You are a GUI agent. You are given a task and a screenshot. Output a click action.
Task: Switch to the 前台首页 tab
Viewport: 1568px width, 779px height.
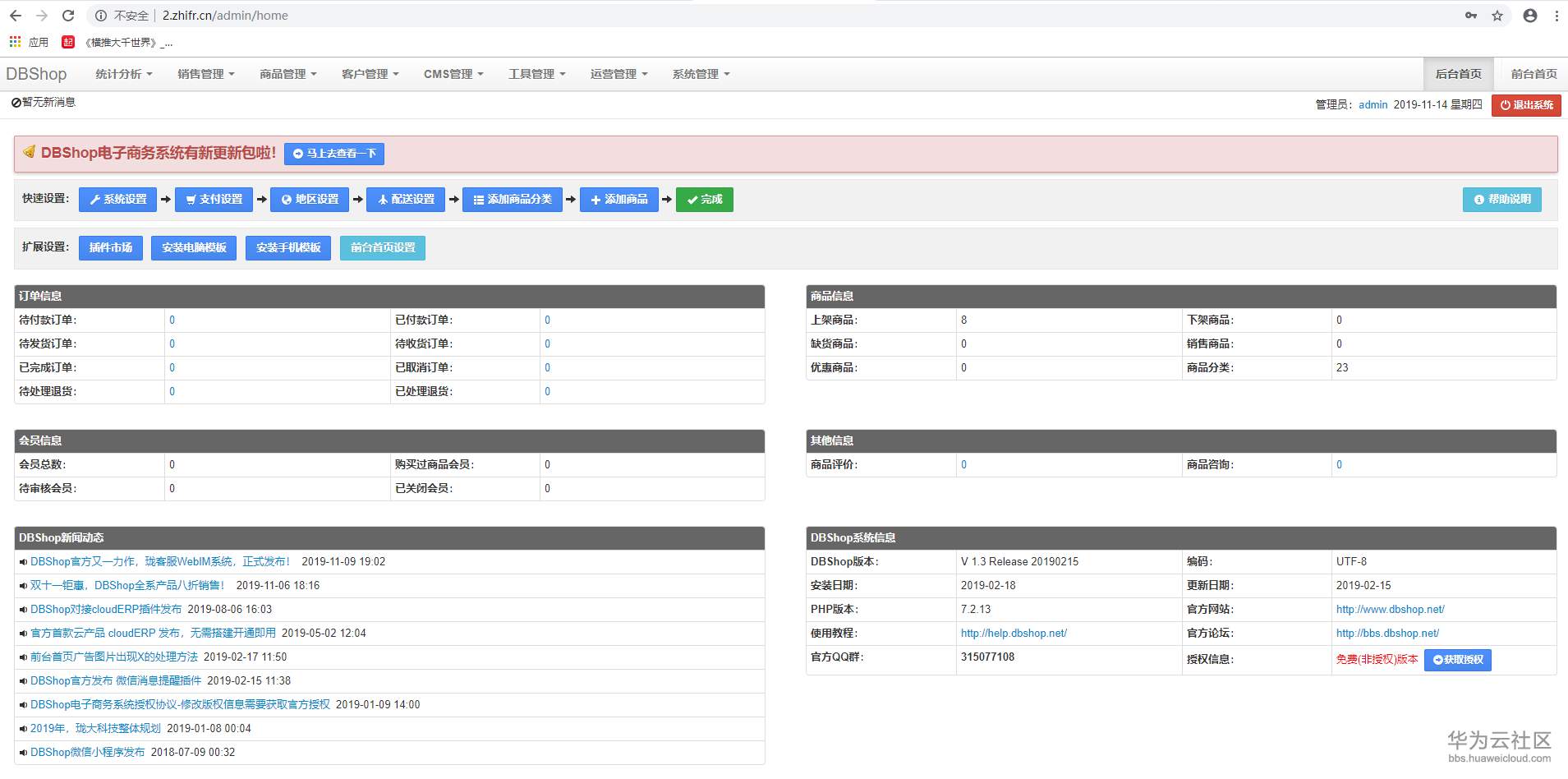point(1534,74)
